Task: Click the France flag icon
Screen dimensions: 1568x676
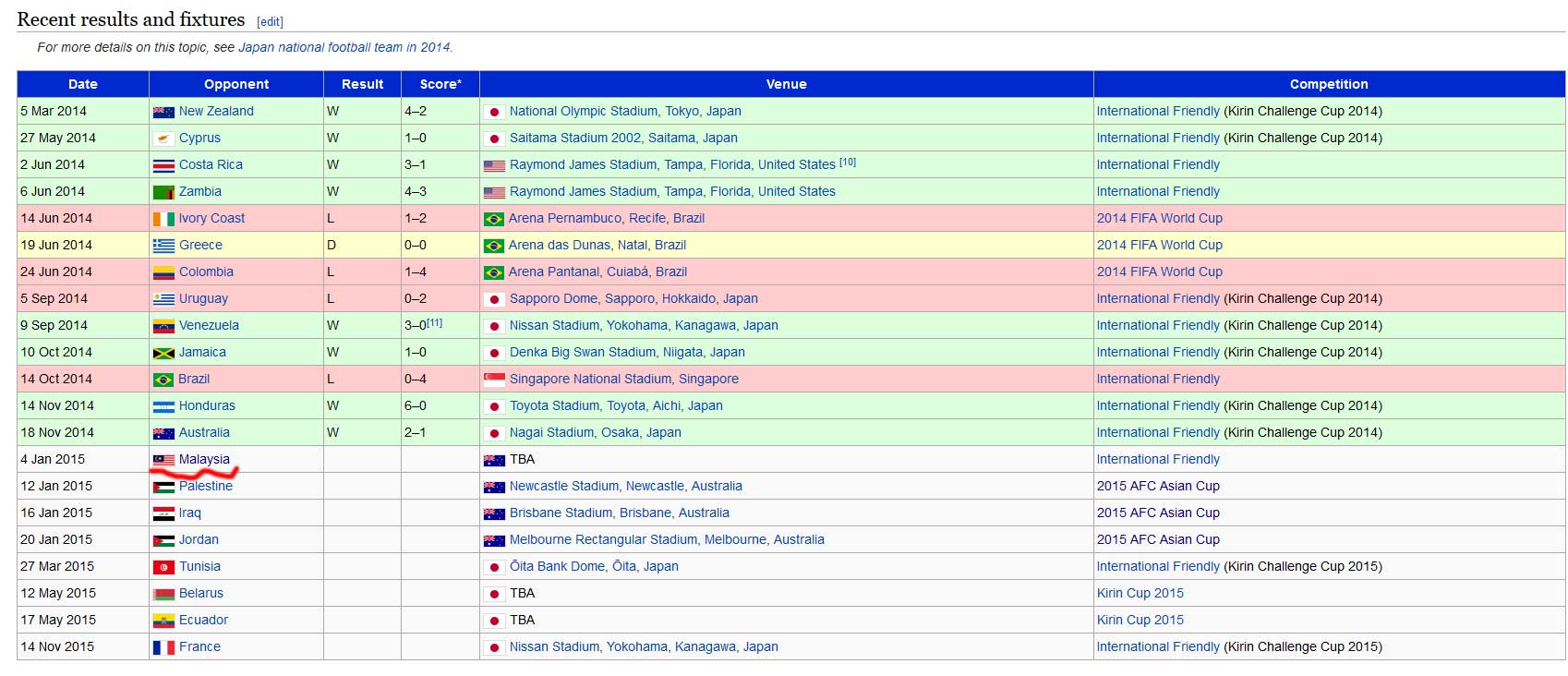Action: 163,647
